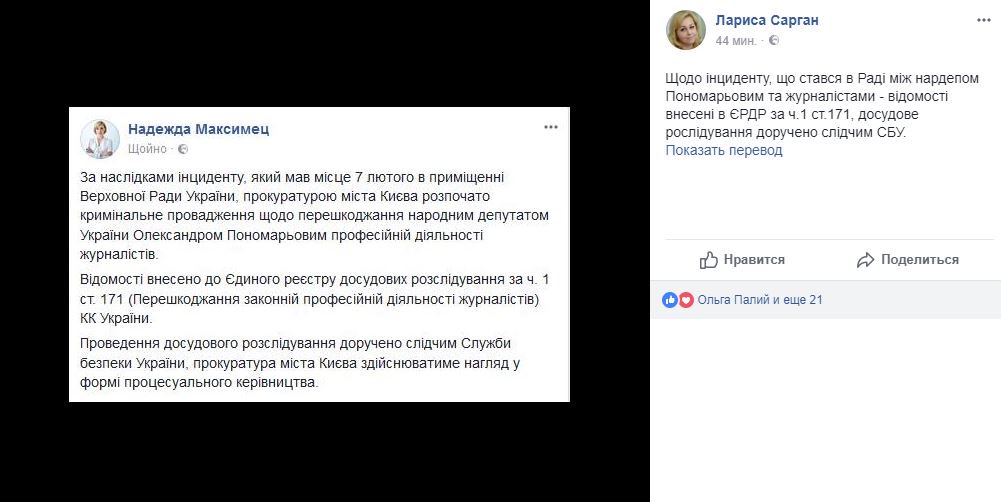Click globe privacy icon next to Щойно
This screenshot has width=1001, height=502.
[182, 149]
